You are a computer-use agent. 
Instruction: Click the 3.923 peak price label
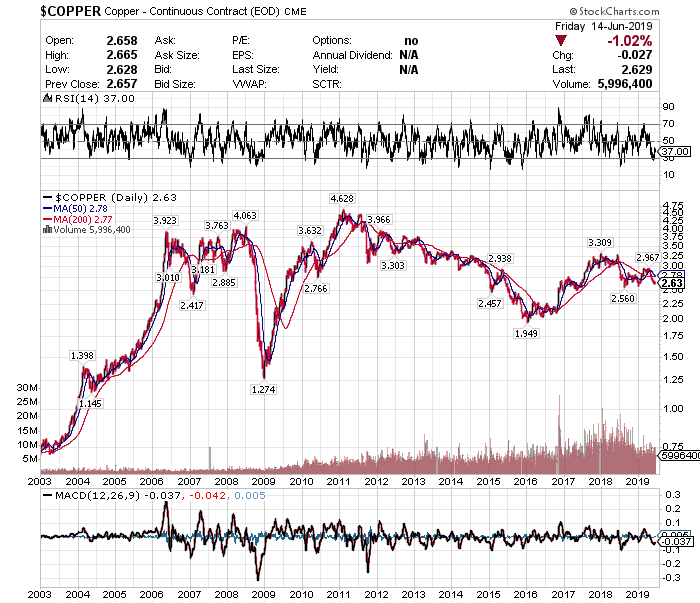(165, 220)
